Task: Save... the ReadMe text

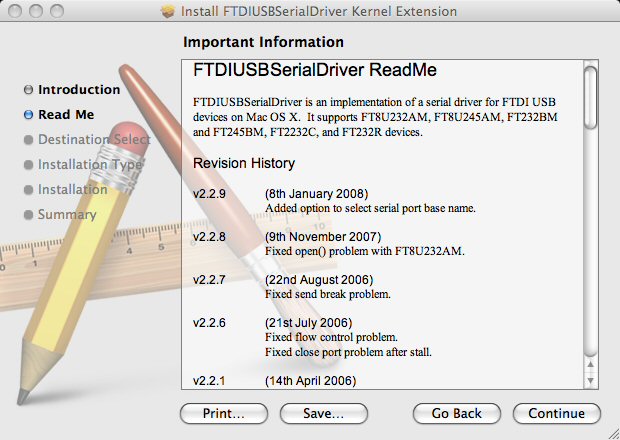Action: pos(323,413)
